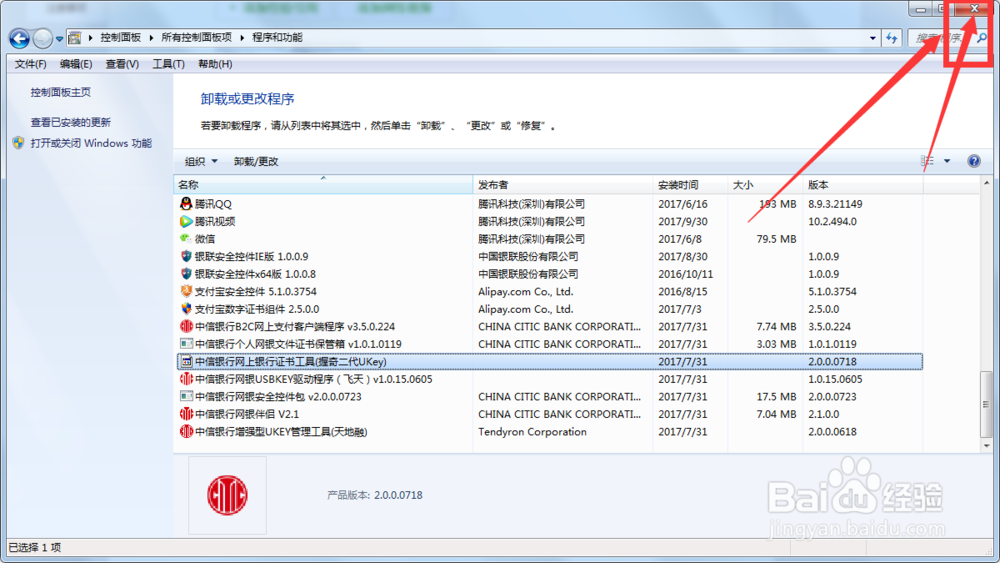Open recent pages dropdown next to Forward
This screenshot has height=563, width=1000.
tap(59, 39)
